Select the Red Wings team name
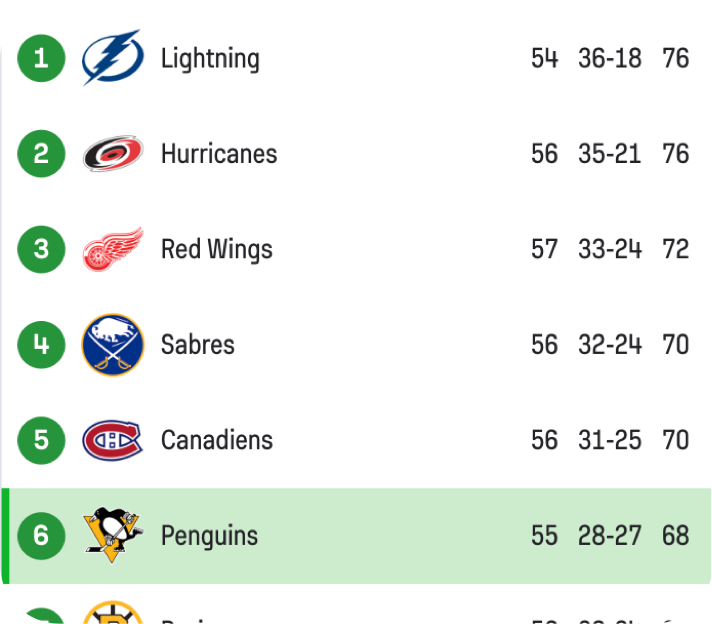The image size is (712, 624). (x=217, y=249)
